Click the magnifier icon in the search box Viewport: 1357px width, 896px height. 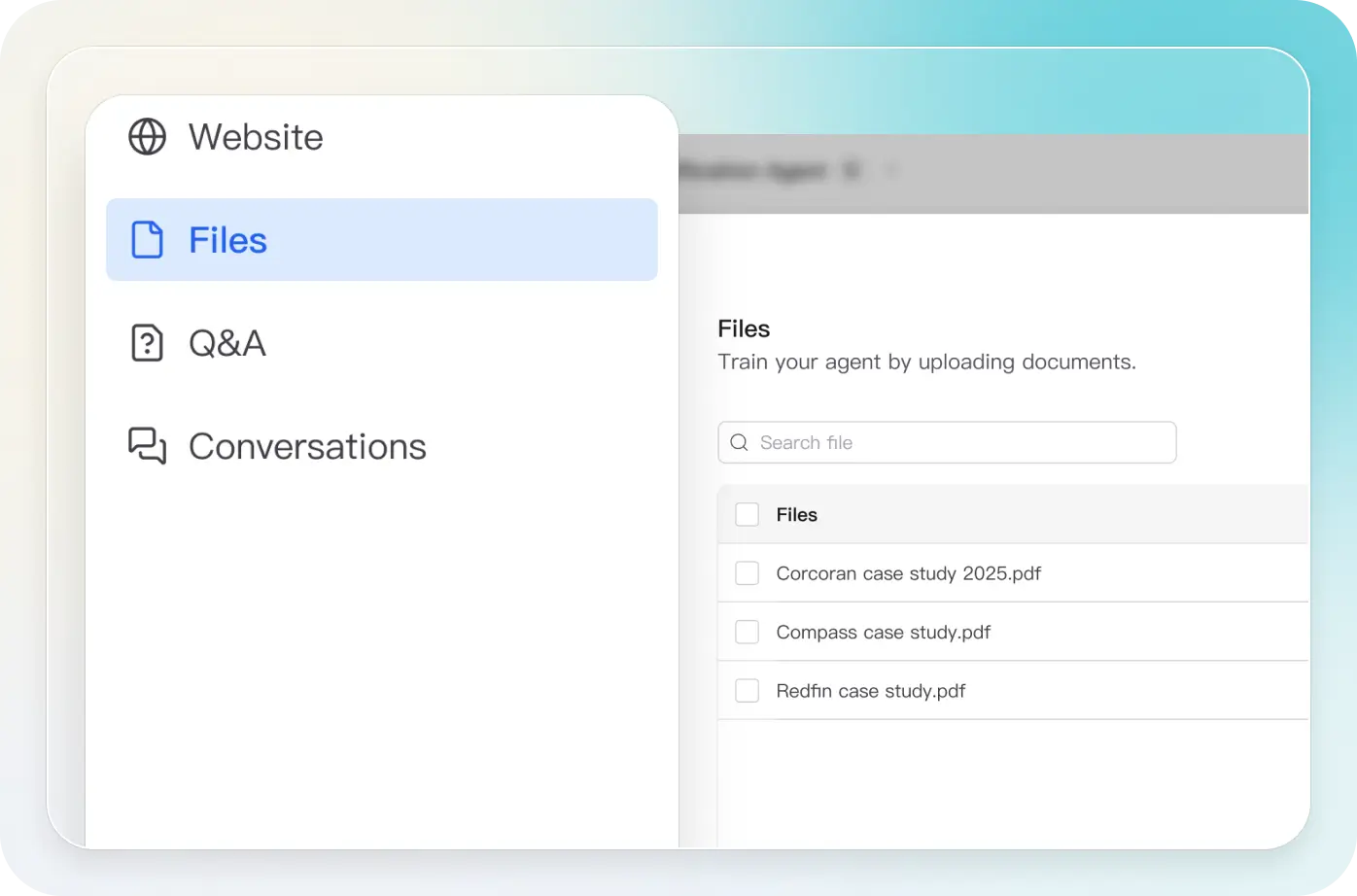coord(739,442)
